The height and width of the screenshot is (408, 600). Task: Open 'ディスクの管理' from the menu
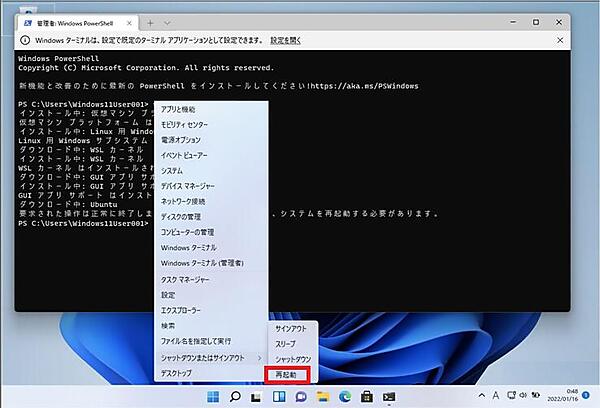click(x=211, y=217)
